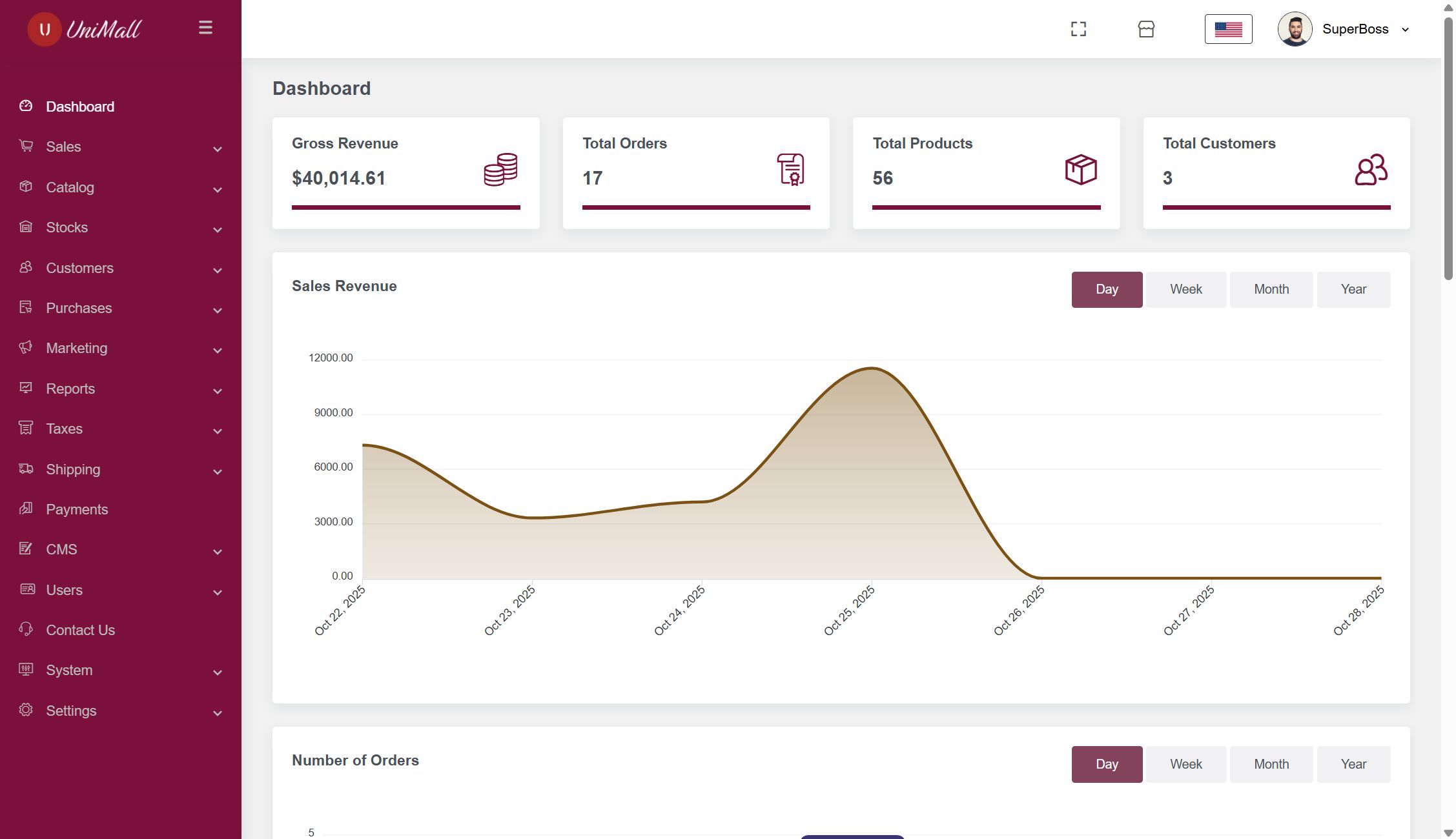Image resolution: width=1456 pixels, height=839 pixels.
Task: Click the Total Customers people icon
Action: [x=1371, y=170]
